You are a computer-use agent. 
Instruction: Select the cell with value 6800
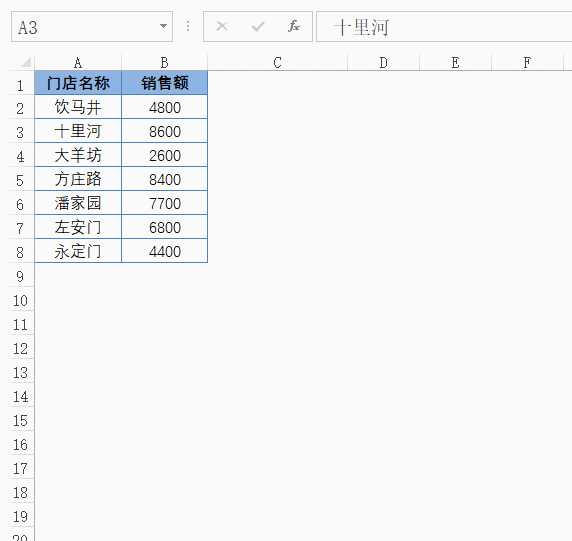click(165, 227)
